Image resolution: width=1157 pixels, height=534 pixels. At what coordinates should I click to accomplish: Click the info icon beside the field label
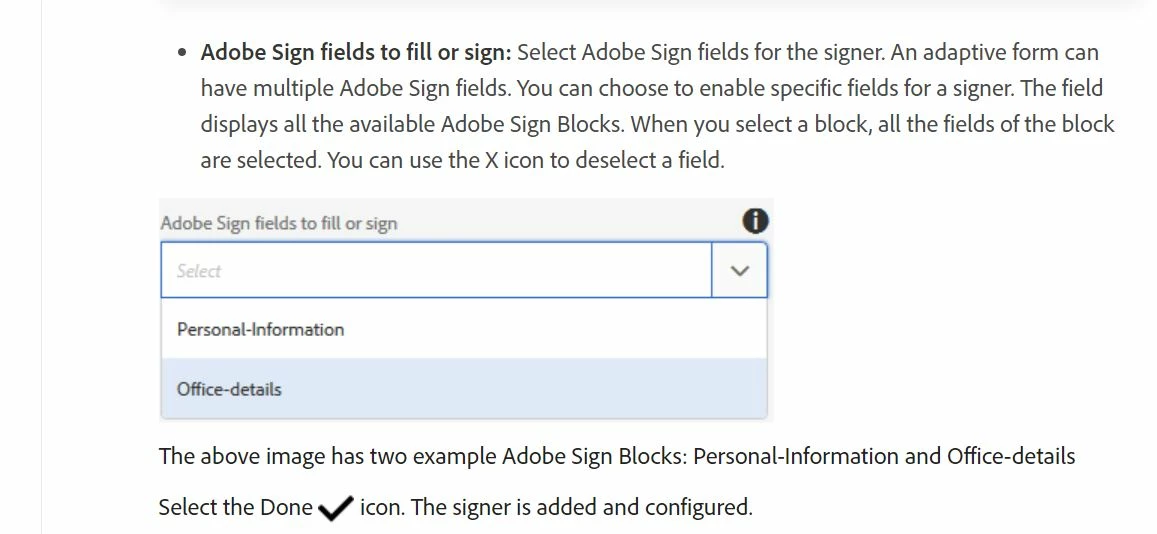click(x=755, y=221)
